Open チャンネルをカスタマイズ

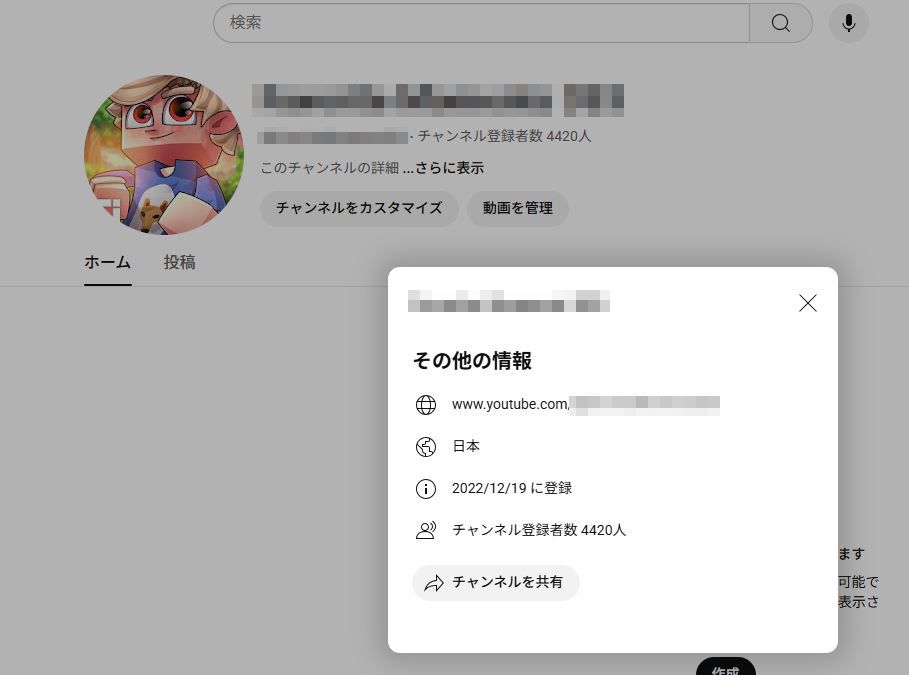[x=359, y=208]
